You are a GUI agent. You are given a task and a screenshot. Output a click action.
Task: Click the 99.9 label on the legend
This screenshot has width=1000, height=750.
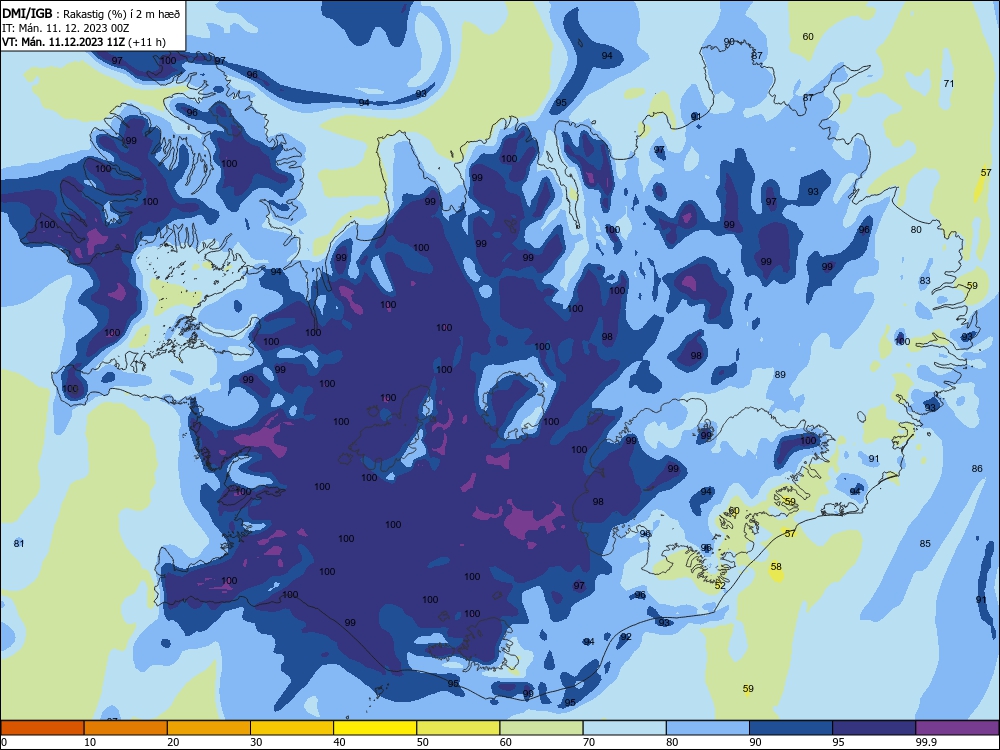(x=925, y=742)
